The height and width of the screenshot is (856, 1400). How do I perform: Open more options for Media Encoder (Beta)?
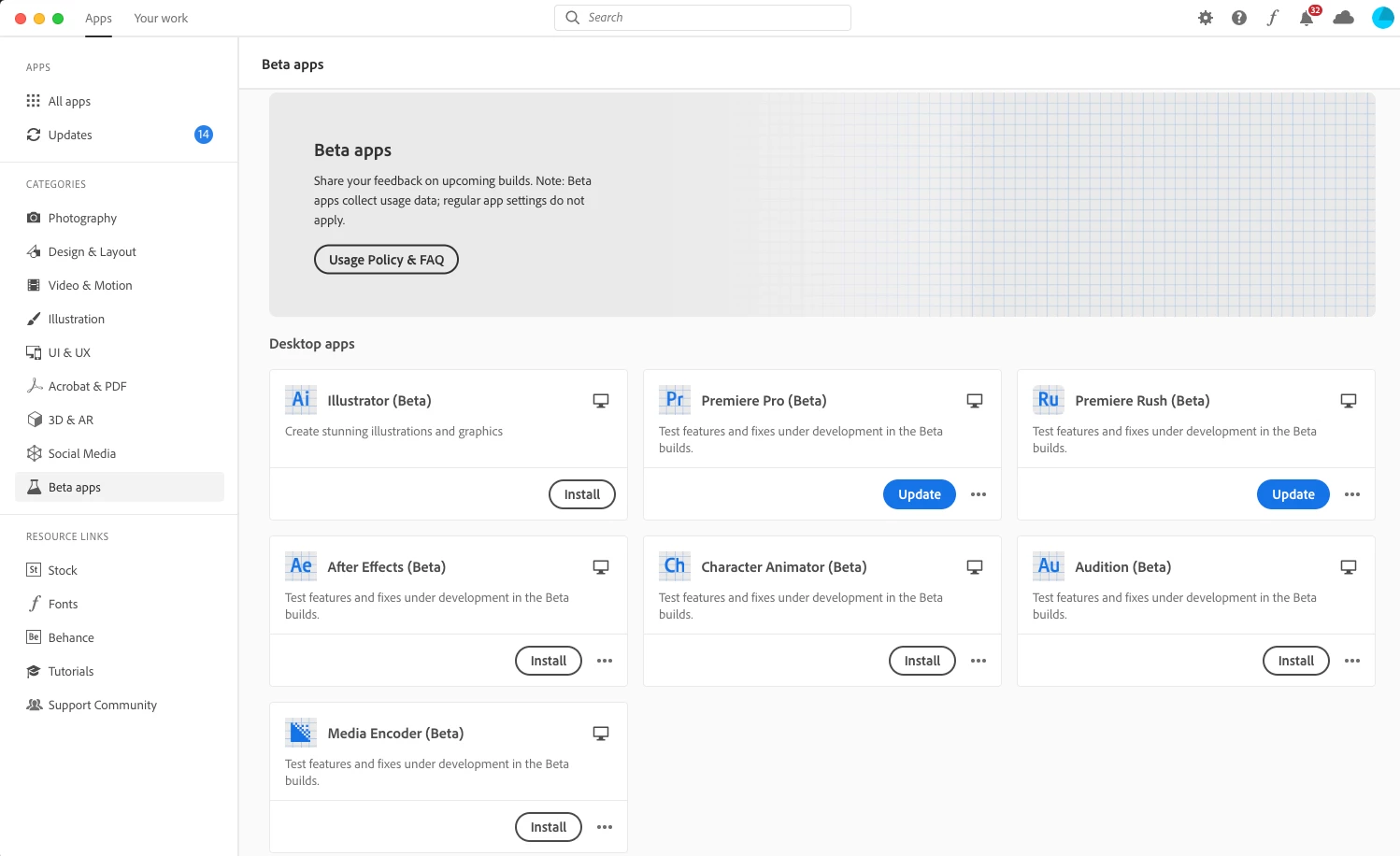coord(605,827)
